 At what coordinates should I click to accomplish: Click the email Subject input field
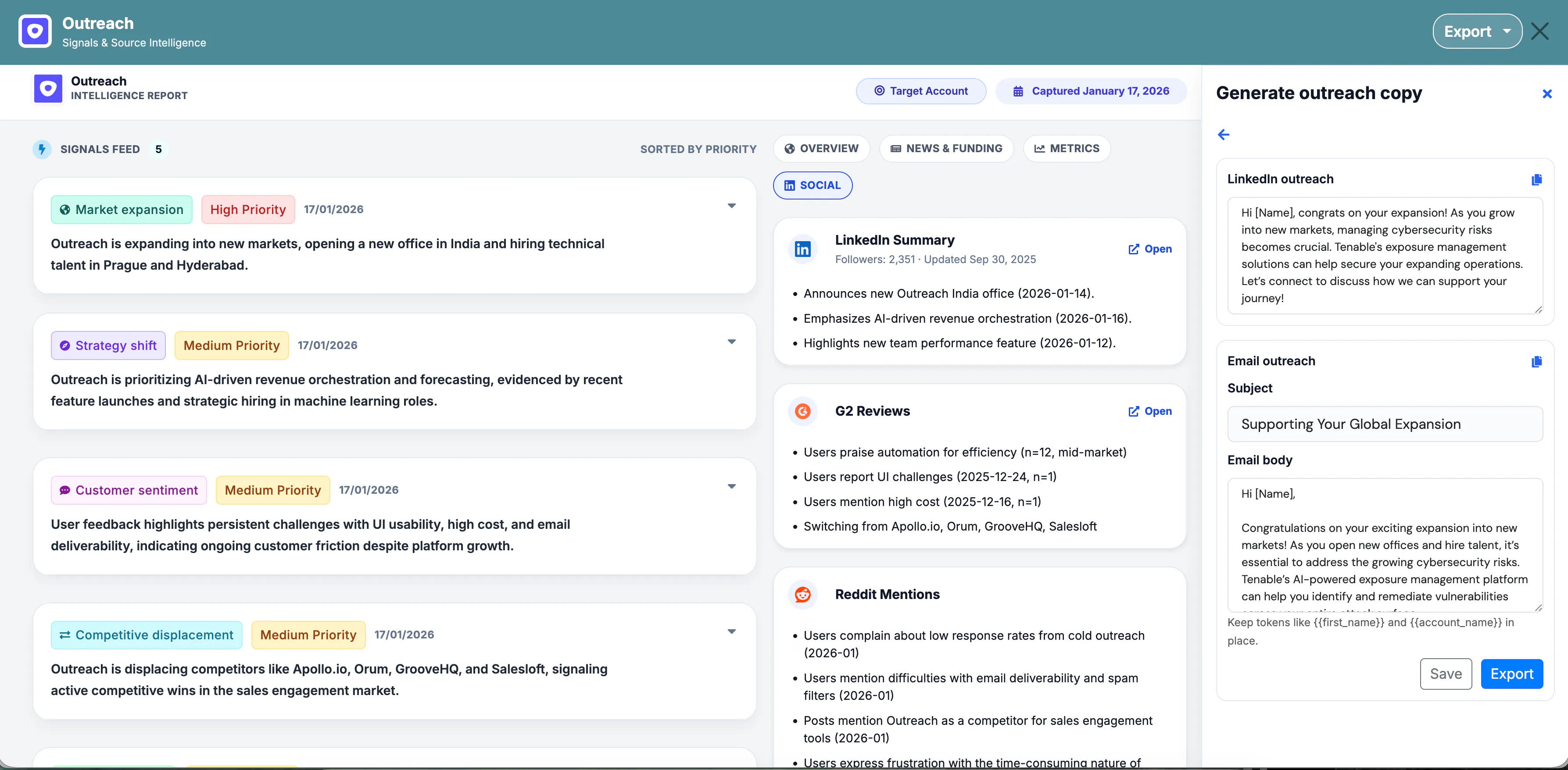pyautogui.click(x=1385, y=424)
